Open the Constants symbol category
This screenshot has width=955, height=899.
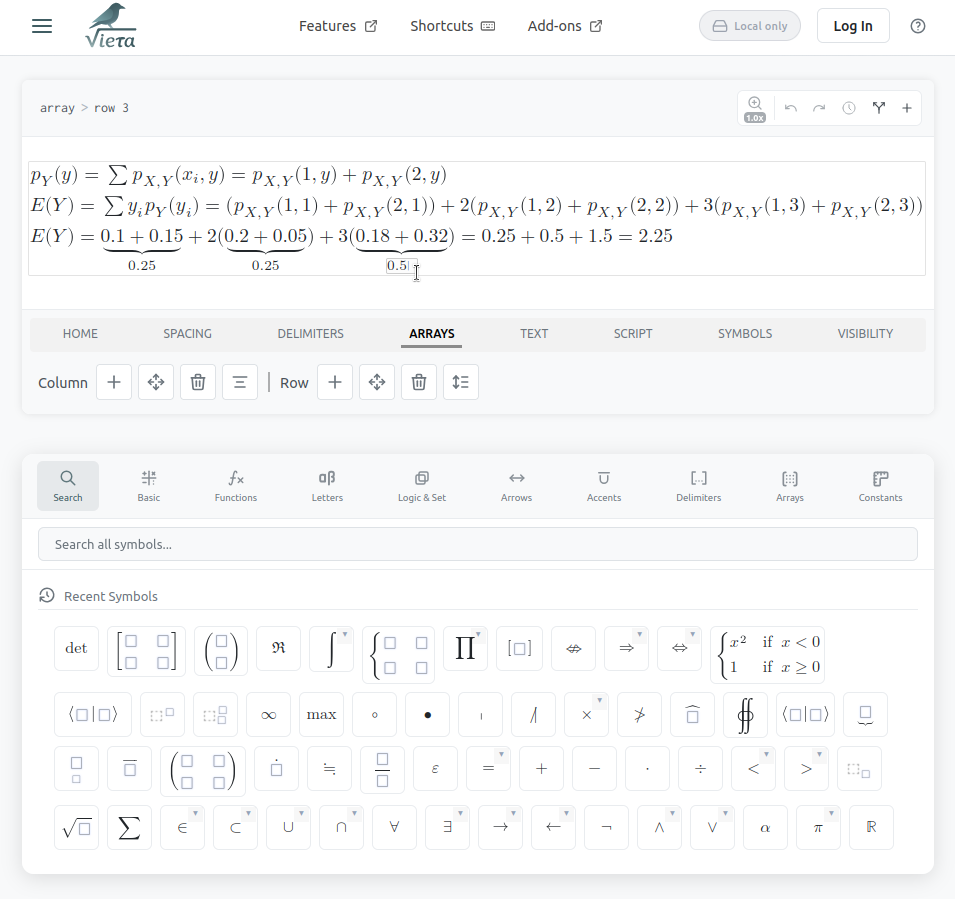coord(880,485)
